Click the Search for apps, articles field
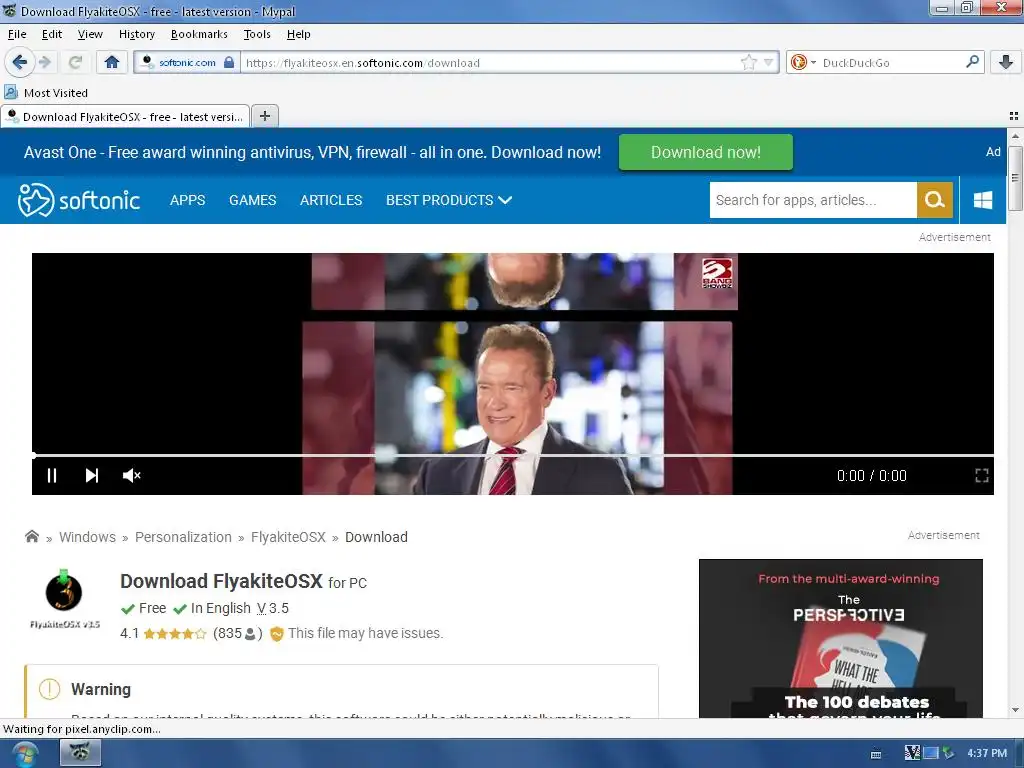The width and height of the screenshot is (1024, 768). [813, 200]
